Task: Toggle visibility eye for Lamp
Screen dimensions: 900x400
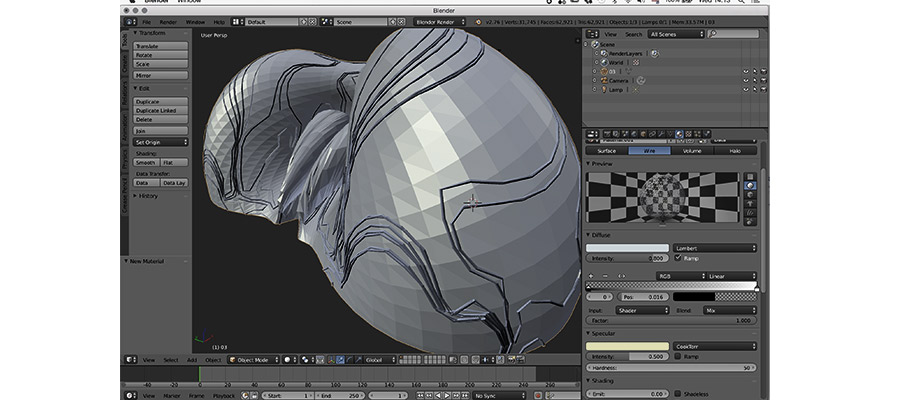Action: pyautogui.click(x=746, y=90)
